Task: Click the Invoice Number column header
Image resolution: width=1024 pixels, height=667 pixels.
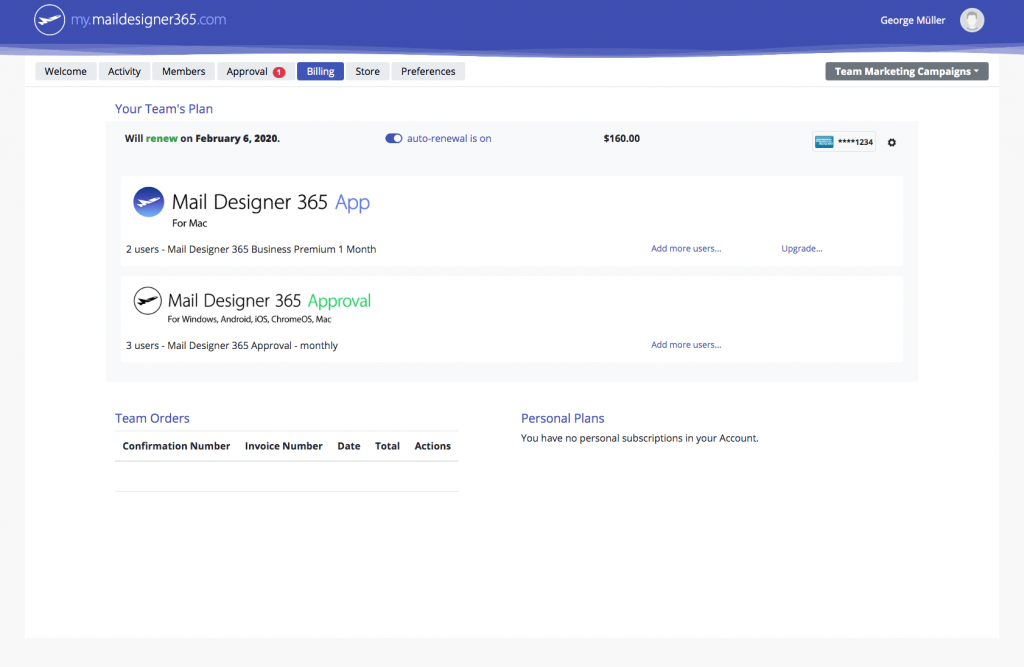Action: 283,446
